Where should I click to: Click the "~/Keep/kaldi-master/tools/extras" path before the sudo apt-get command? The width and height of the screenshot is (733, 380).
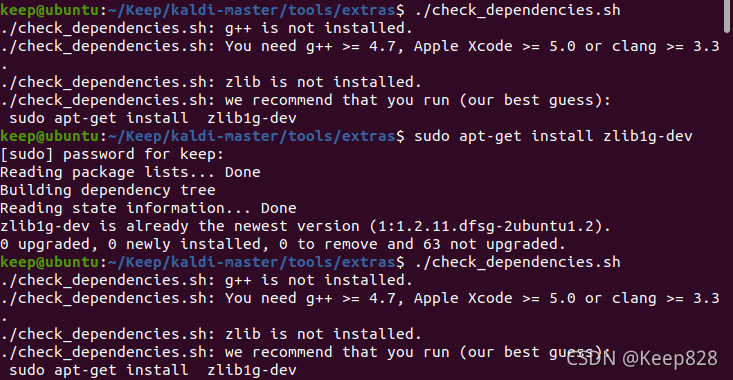click(252, 136)
